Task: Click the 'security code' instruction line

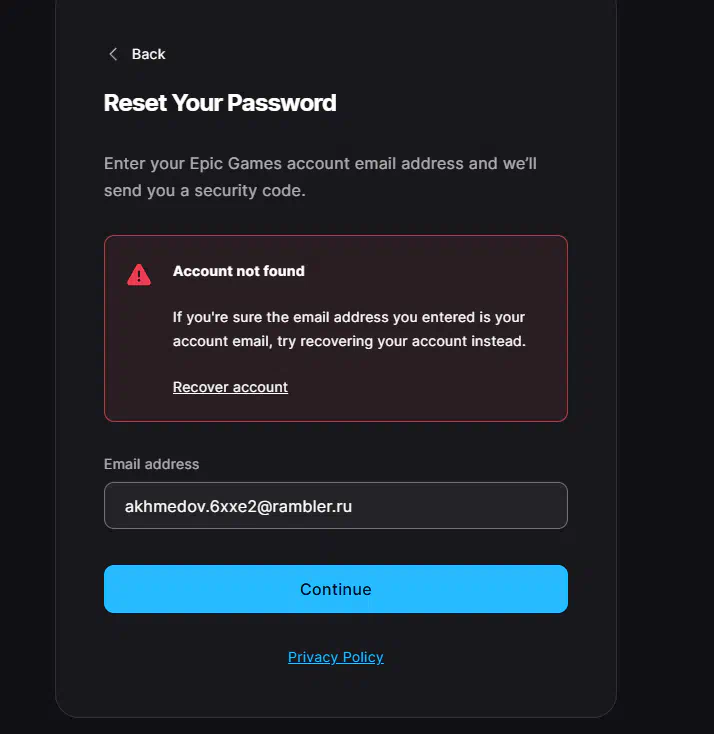Action: pos(204,190)
